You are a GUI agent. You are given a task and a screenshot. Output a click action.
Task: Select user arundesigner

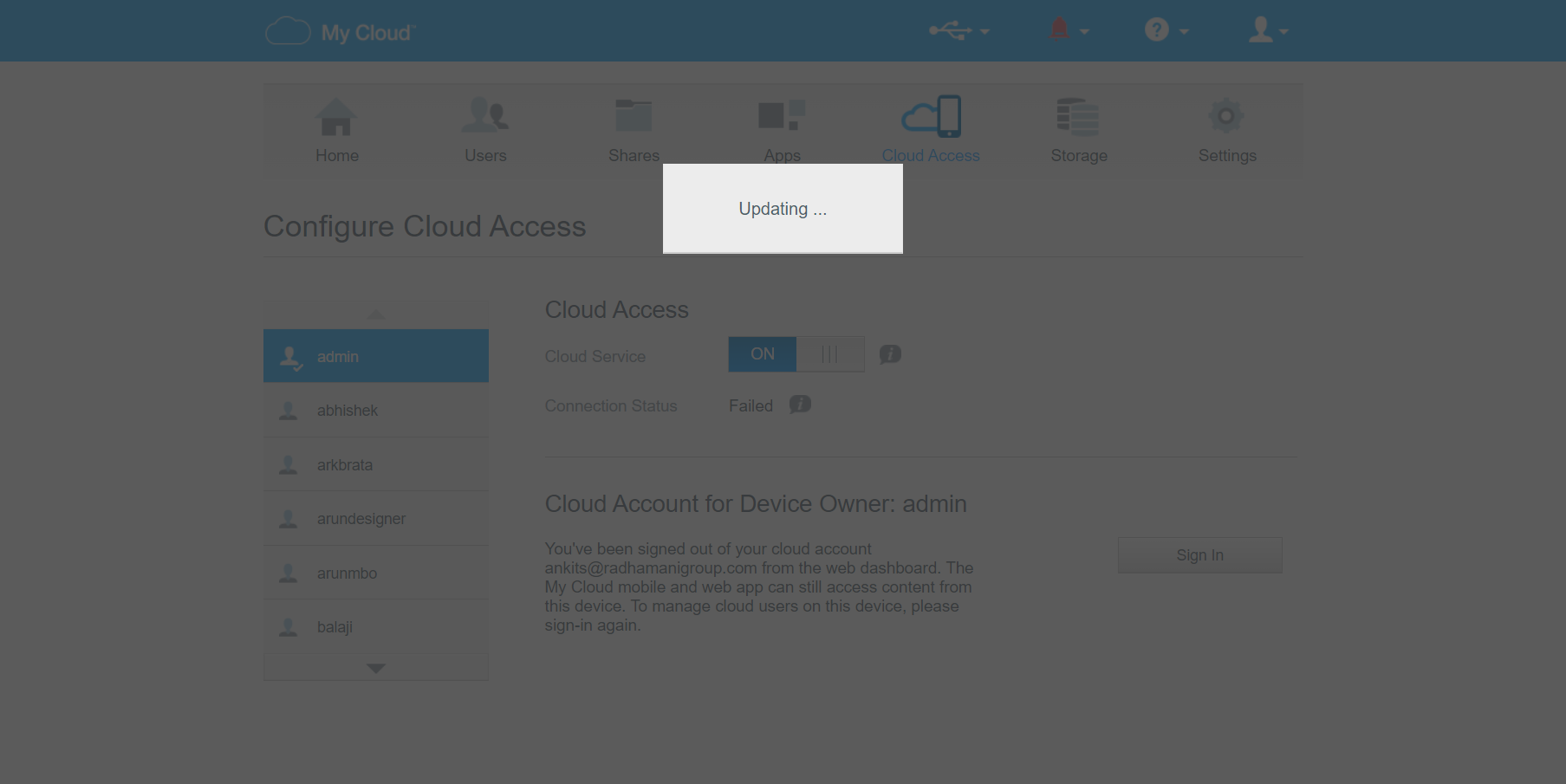click(376, 519)
